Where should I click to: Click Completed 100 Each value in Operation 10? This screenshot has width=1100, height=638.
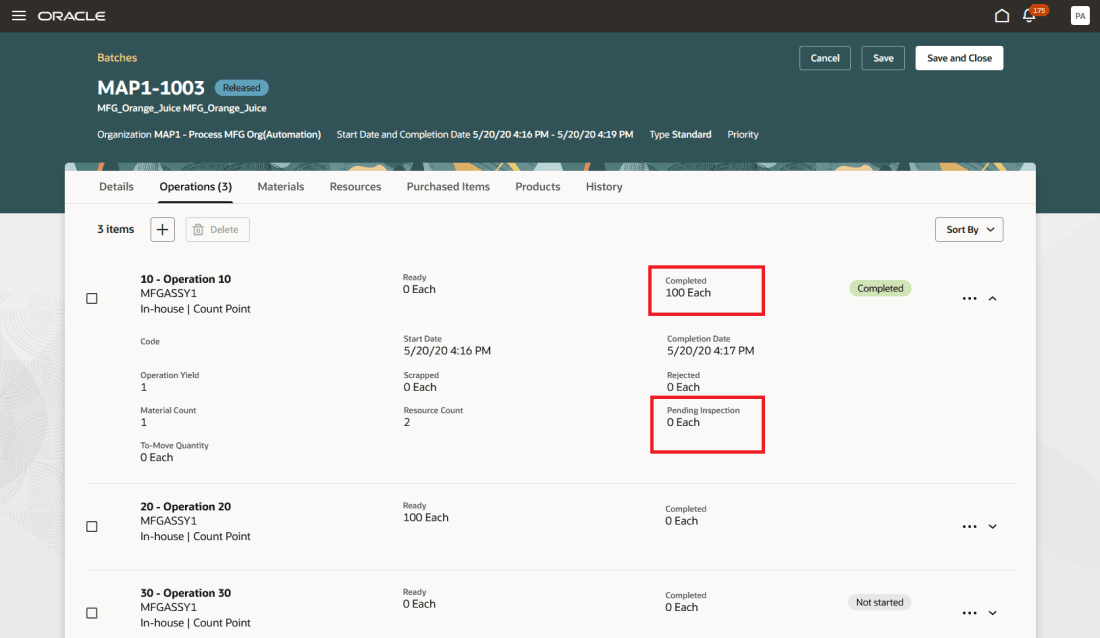pyautogui.click(x=688, y=293)
